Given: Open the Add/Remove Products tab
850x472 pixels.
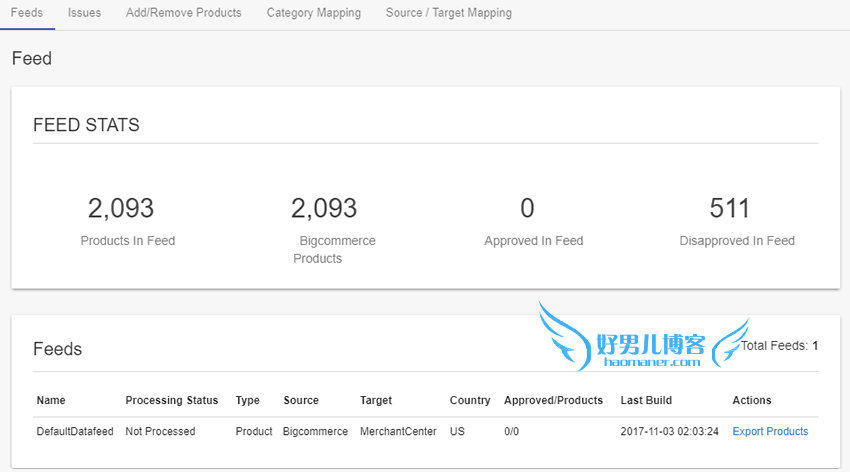Looking at the screenshot, I should pos(184,13).
